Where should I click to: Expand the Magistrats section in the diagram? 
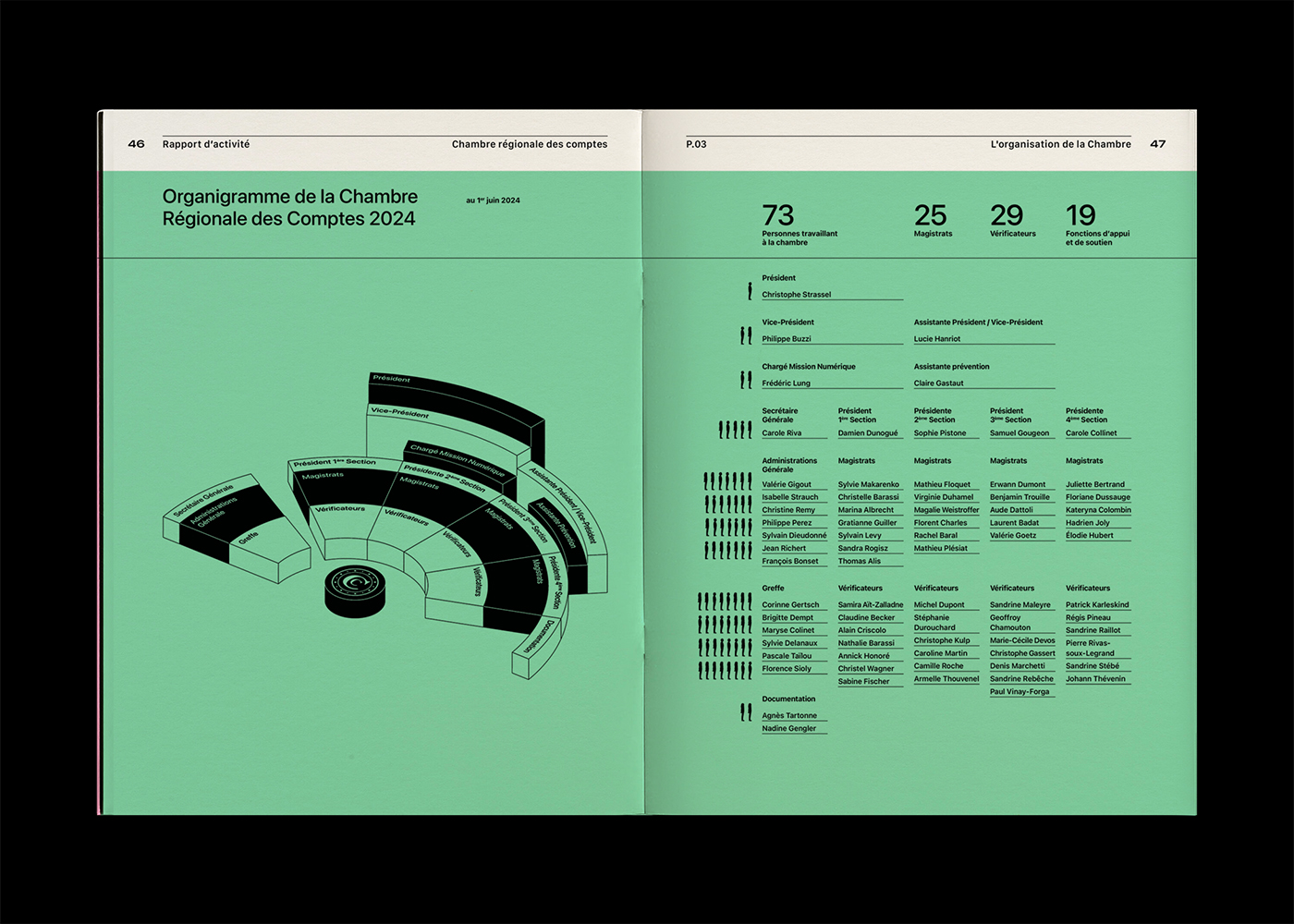pos(322,474)
